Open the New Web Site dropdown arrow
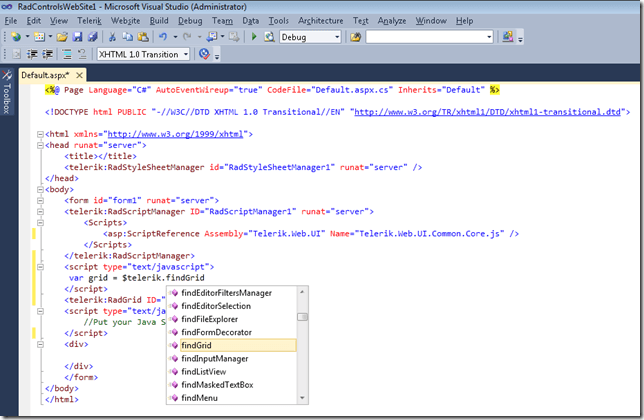The height and width of the screenshot is (420, 644). 27,37
